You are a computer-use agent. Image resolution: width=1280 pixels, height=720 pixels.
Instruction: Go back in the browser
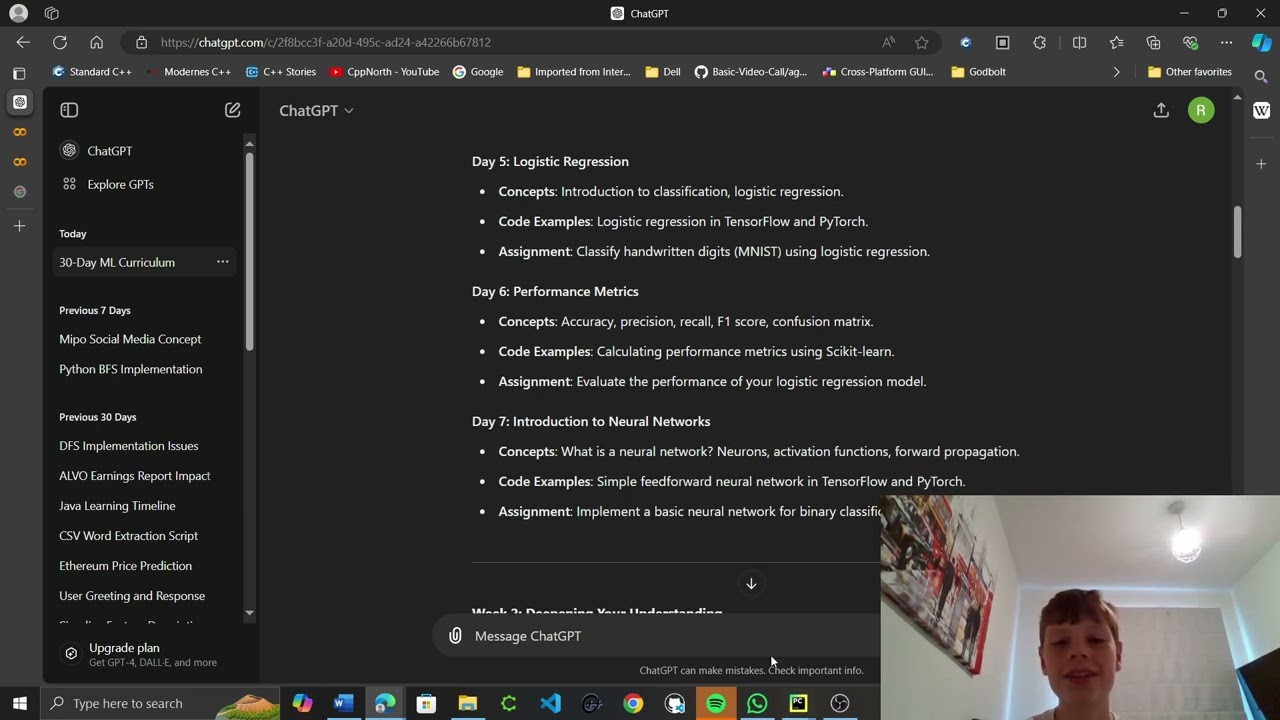coord(23,42)
